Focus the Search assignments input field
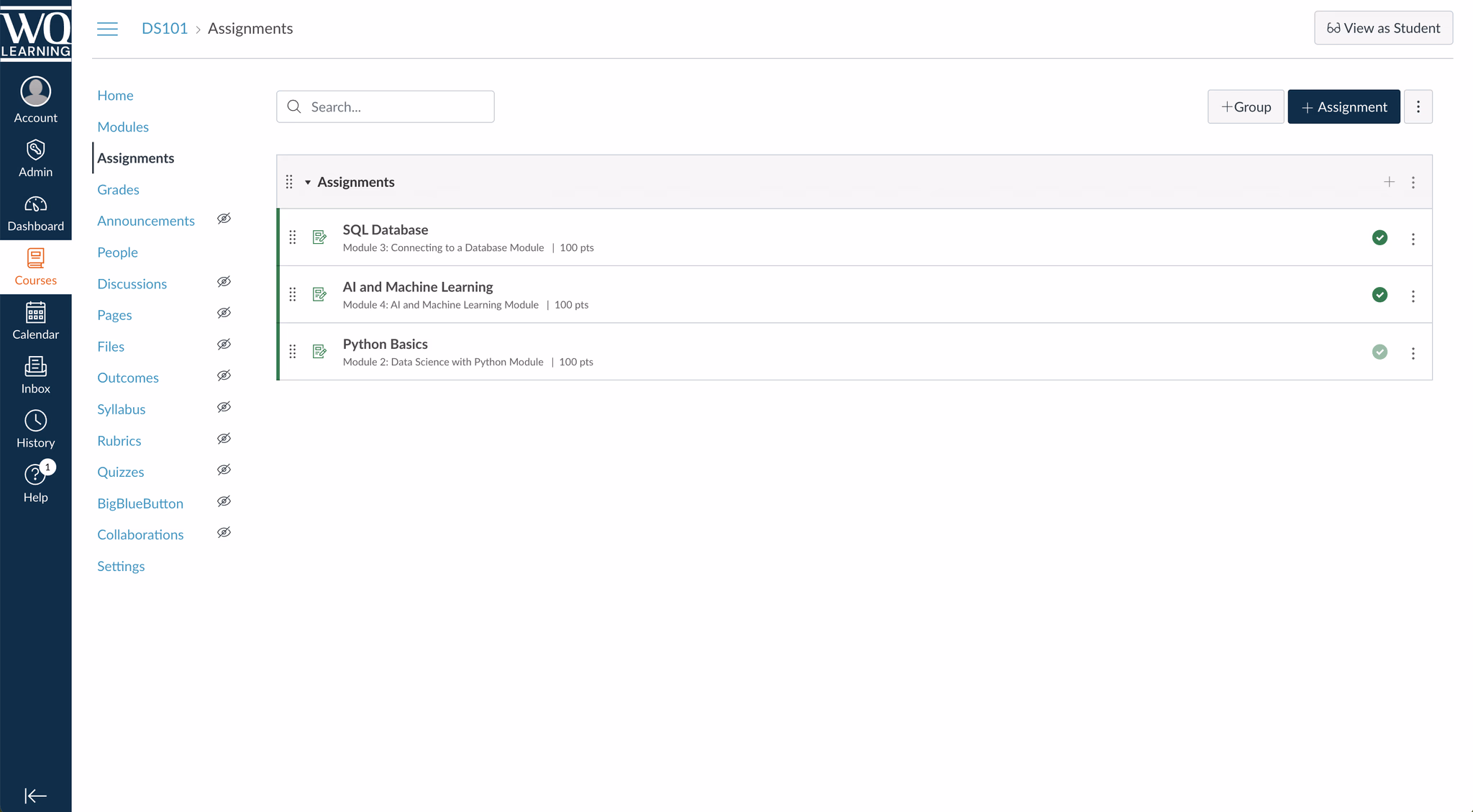1473x812 pixels. tap(386, 106)
